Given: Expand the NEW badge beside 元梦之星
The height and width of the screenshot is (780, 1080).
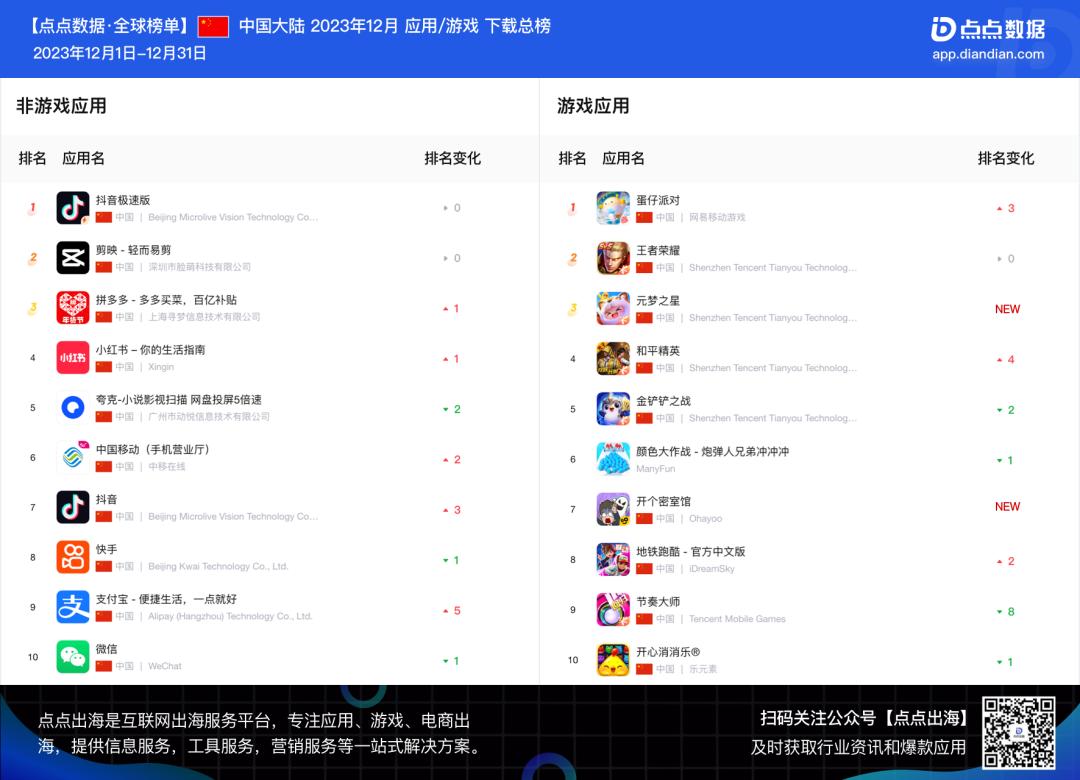Looking at the screenshot, I should click(x=1007, y=309).
